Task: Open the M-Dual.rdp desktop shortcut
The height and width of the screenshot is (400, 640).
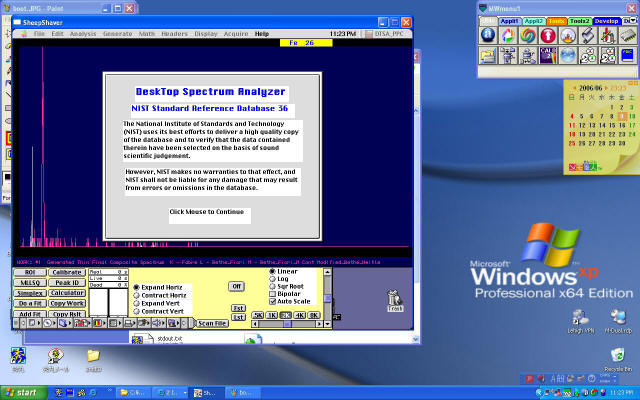Action: pyautogui.click(x=618, y=321)
